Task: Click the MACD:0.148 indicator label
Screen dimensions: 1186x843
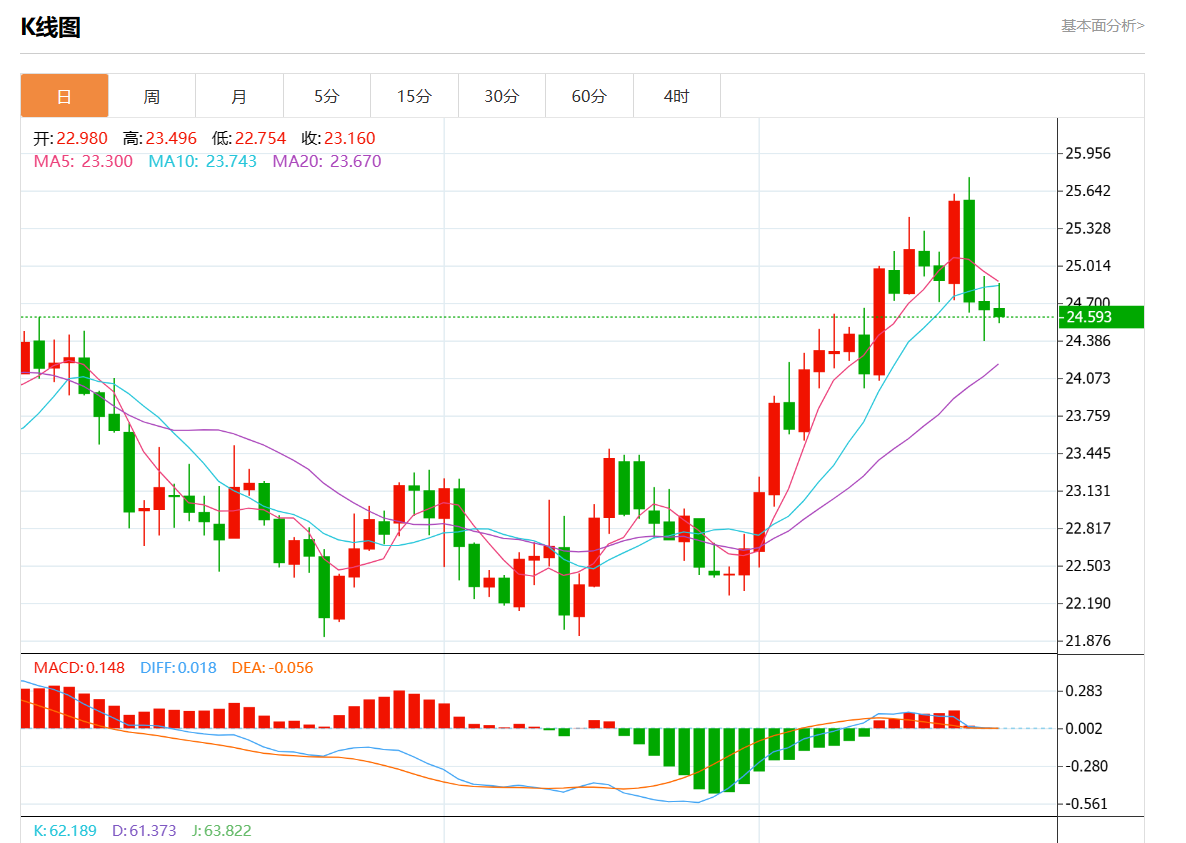Action: pos(79,668)
